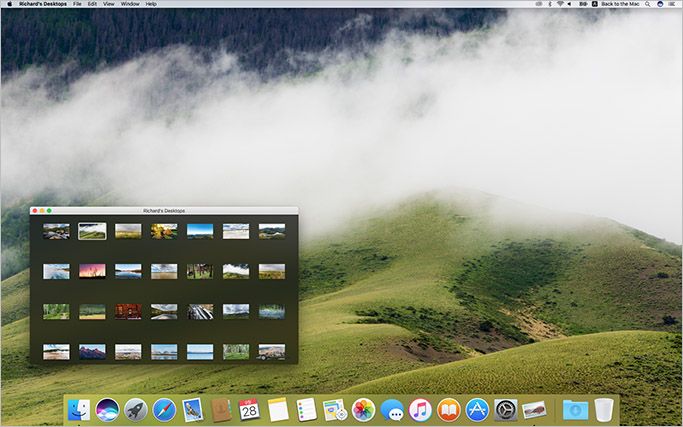Screen dimensions: 683x427
Task: Open App Store icon in Dock
Action: (x=477, y=410)
